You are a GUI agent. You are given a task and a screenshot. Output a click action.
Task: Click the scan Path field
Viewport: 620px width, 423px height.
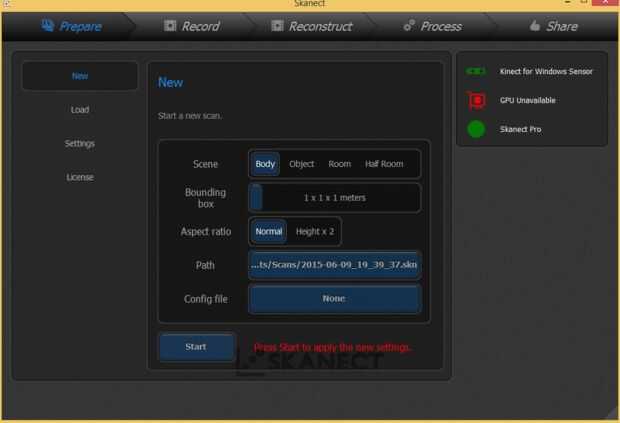(335, 265)
